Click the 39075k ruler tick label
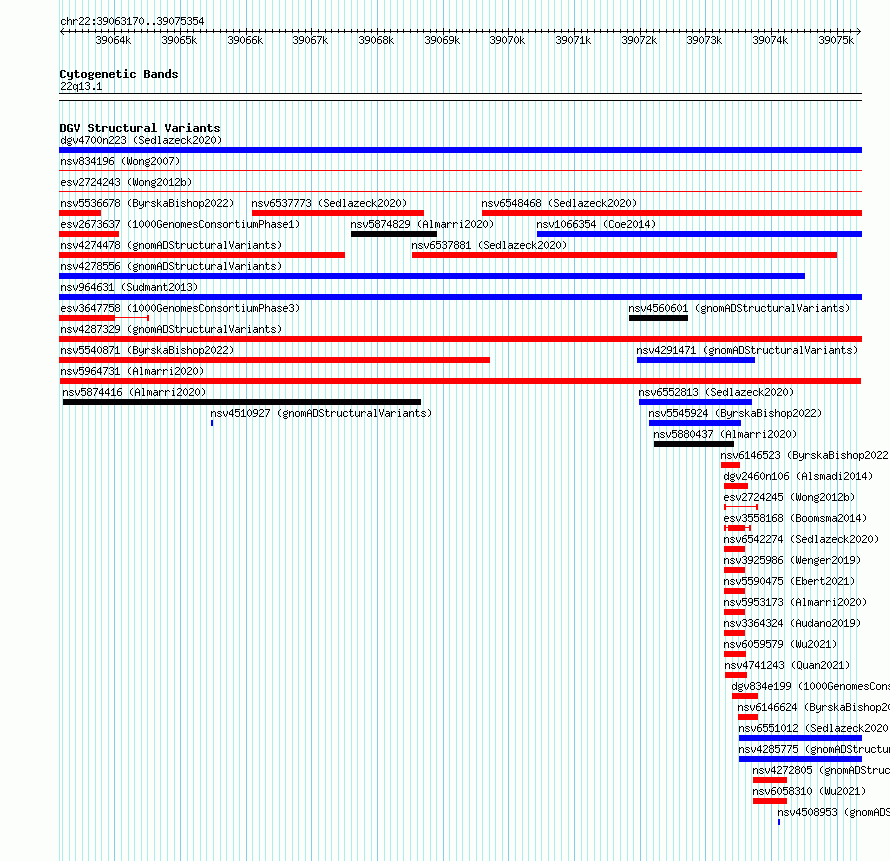 click(x=836, y=40)
